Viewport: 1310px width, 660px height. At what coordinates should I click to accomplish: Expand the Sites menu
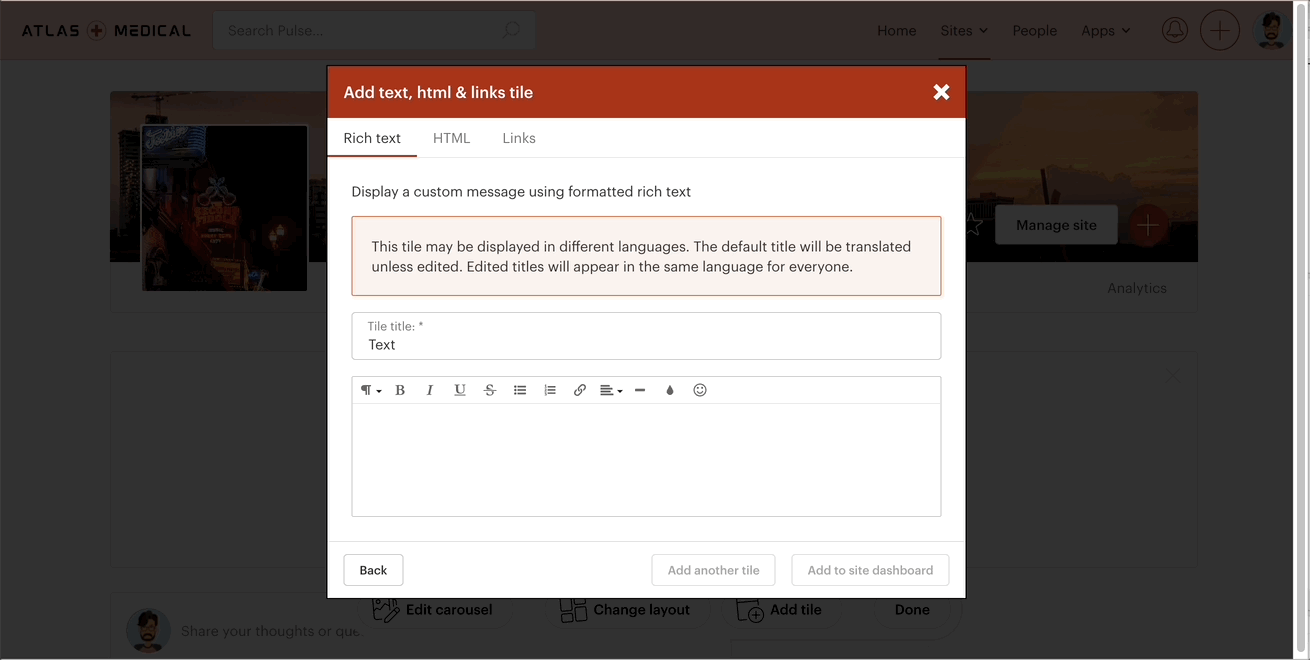(964, 31)
